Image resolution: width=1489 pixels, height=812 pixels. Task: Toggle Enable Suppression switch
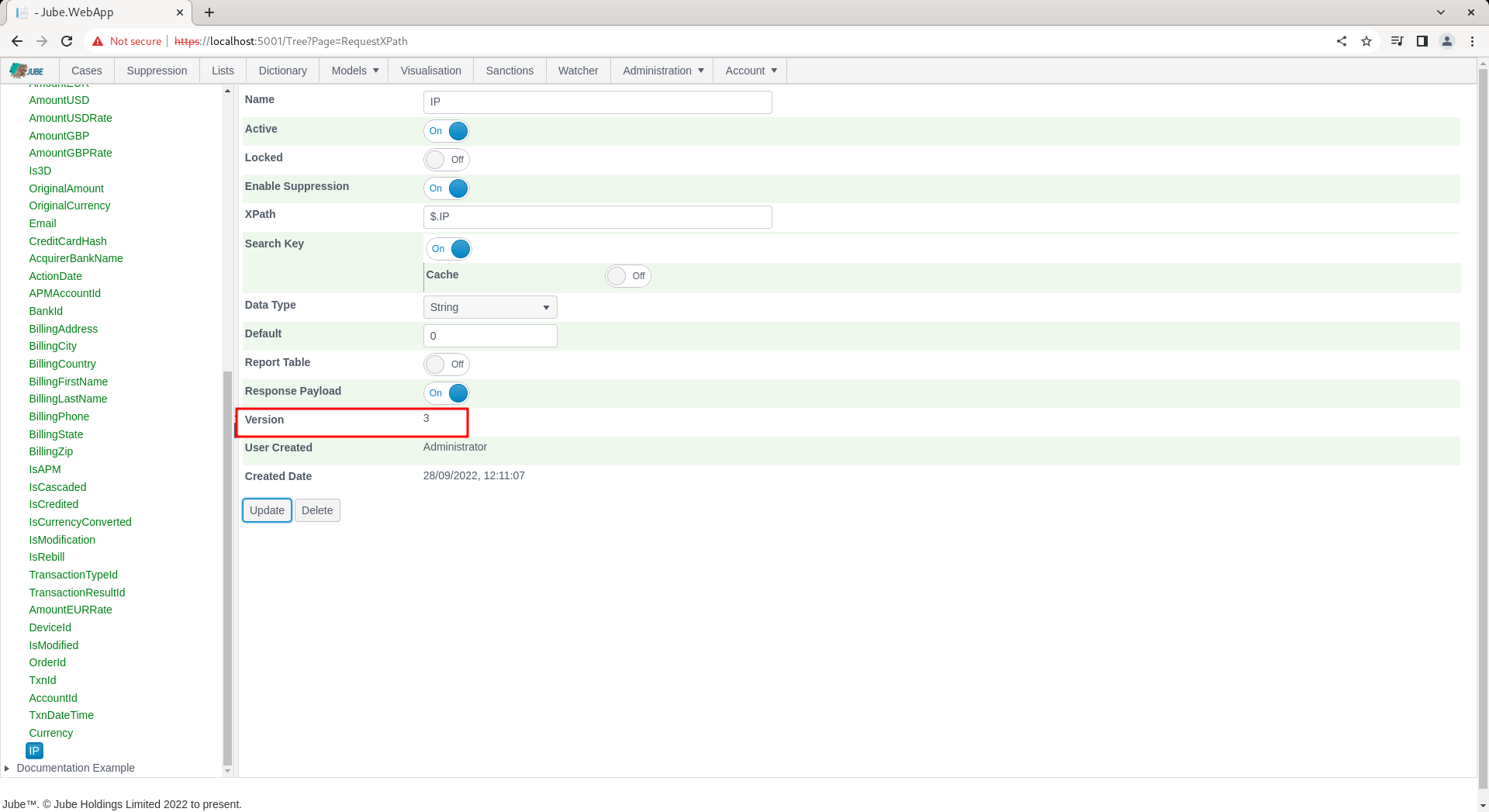pyautogui.click(x=447, y=188)
